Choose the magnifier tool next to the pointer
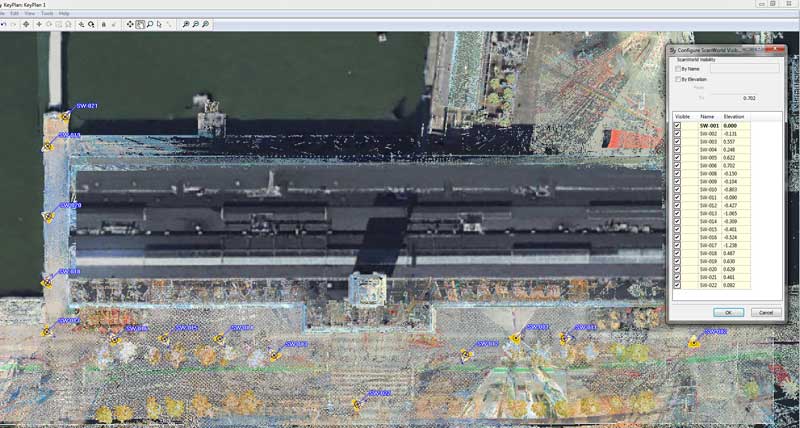Viewport: 800px width, 428px height. pyautogui.click(x=150, y=24)
